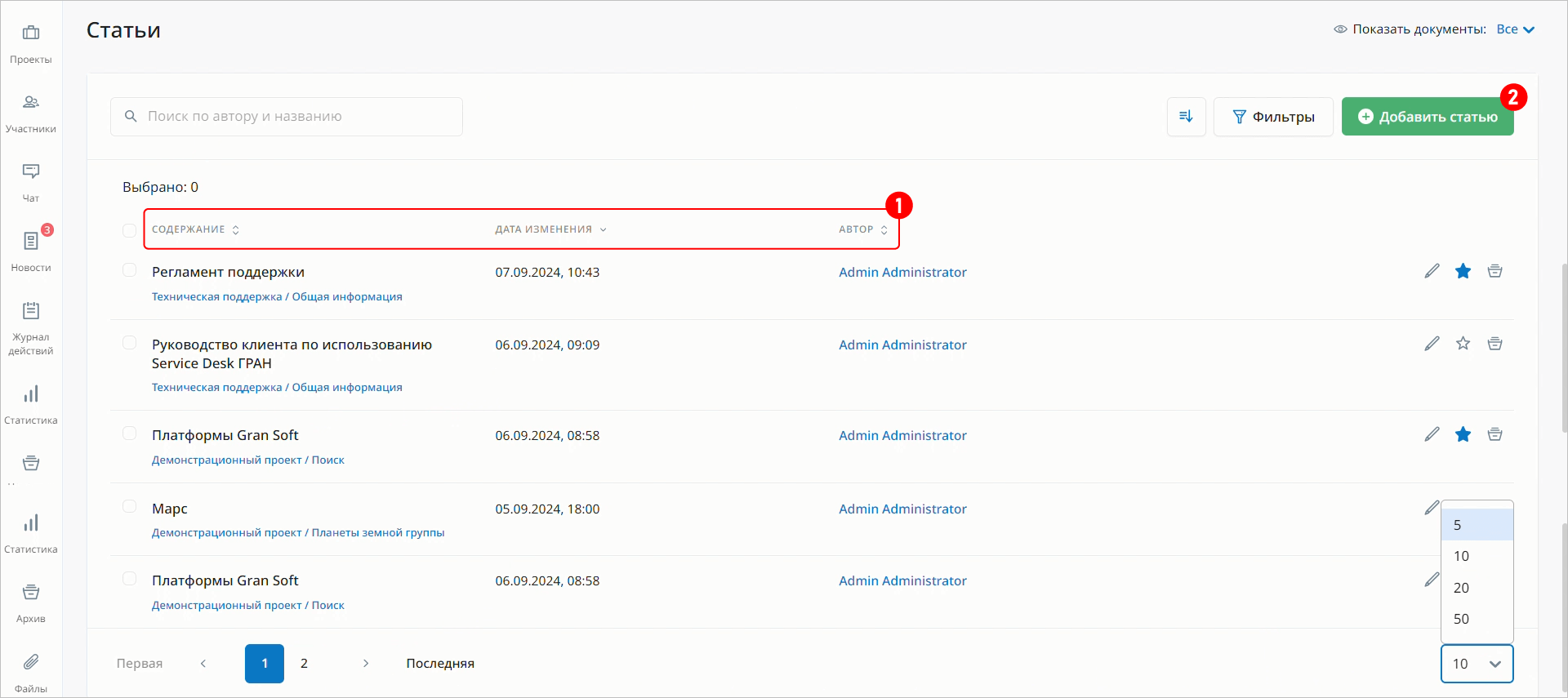Star the Руководство клиента article
This screenshot has width=1568, height=698.
coord(1463,344)
